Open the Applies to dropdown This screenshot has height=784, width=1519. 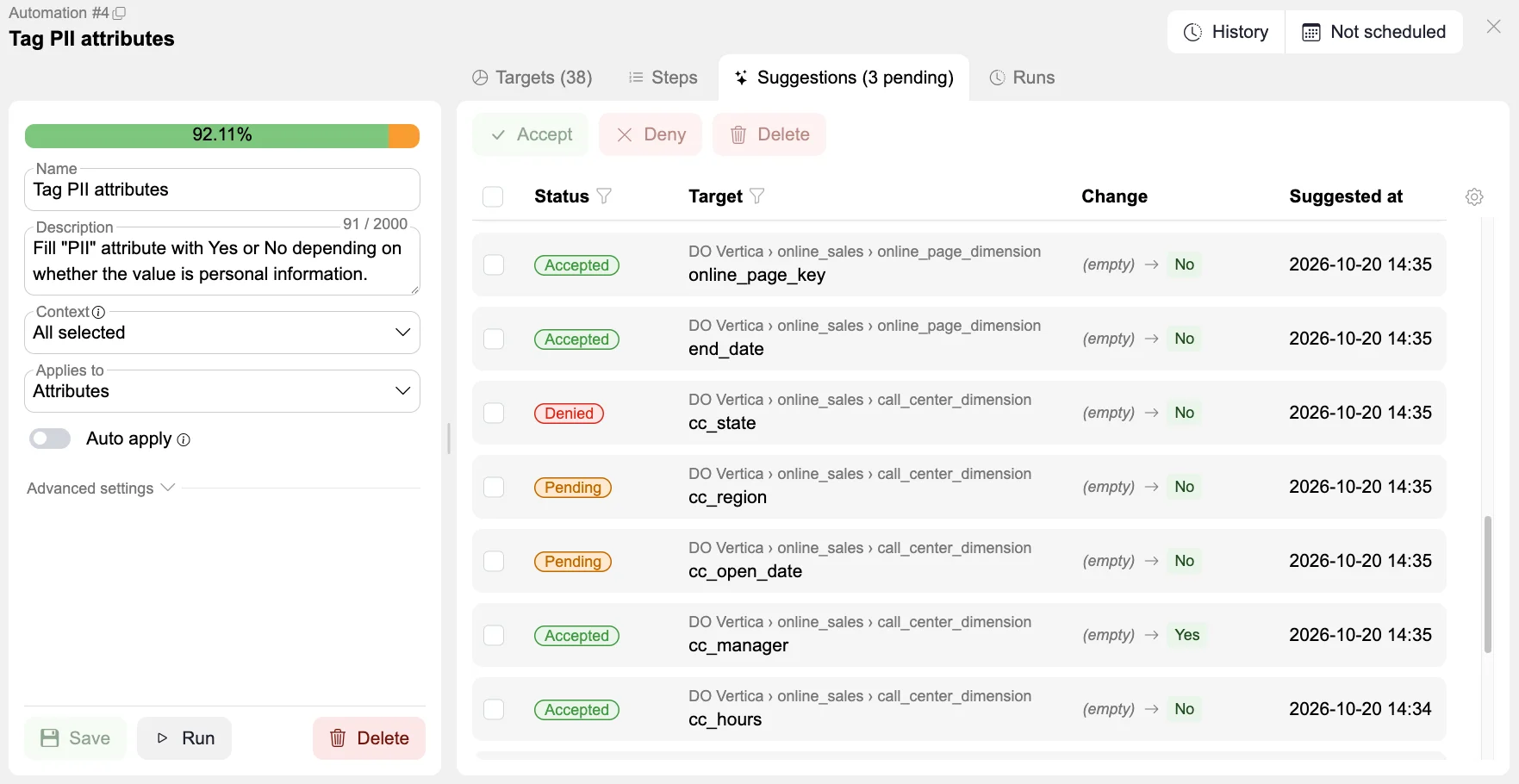coord(222,391)
